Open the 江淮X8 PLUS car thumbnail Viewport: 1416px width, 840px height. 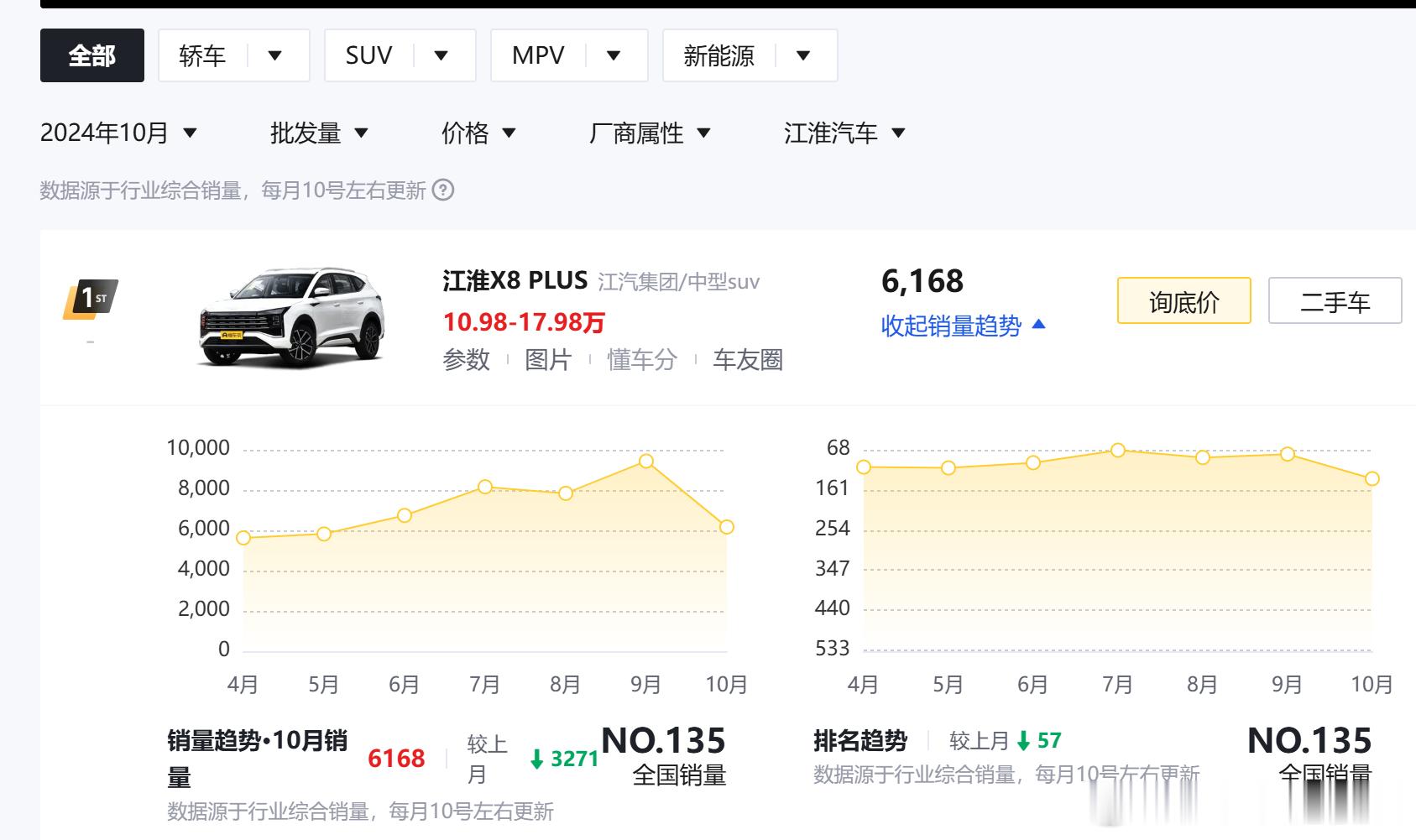292,319
